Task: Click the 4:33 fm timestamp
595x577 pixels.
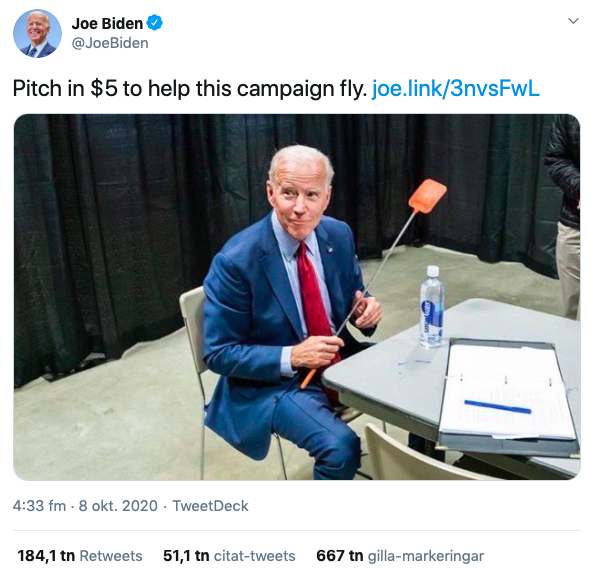Action: [39, 506]
